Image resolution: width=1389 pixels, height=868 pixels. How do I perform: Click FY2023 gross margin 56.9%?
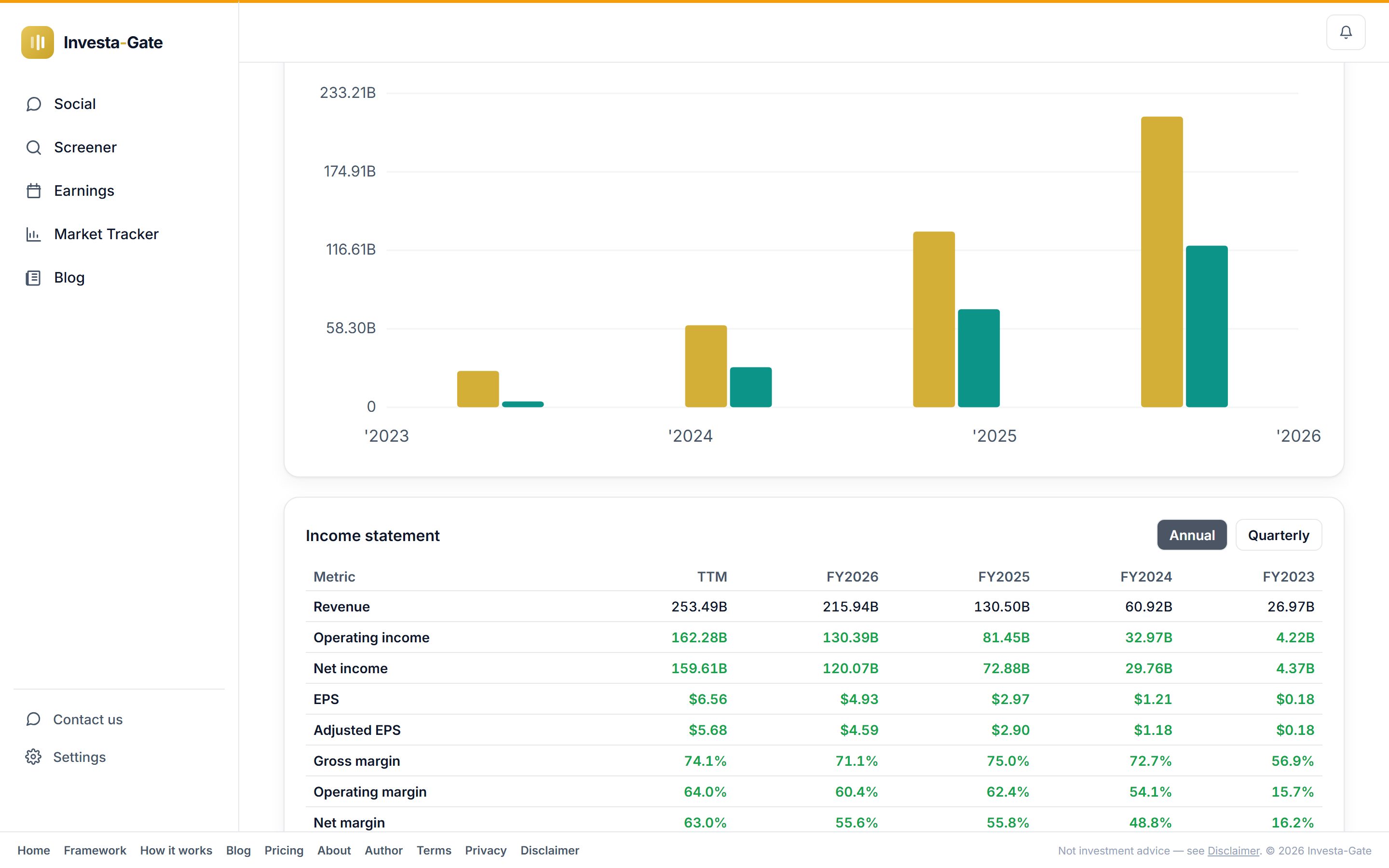tap(1293, 761)
